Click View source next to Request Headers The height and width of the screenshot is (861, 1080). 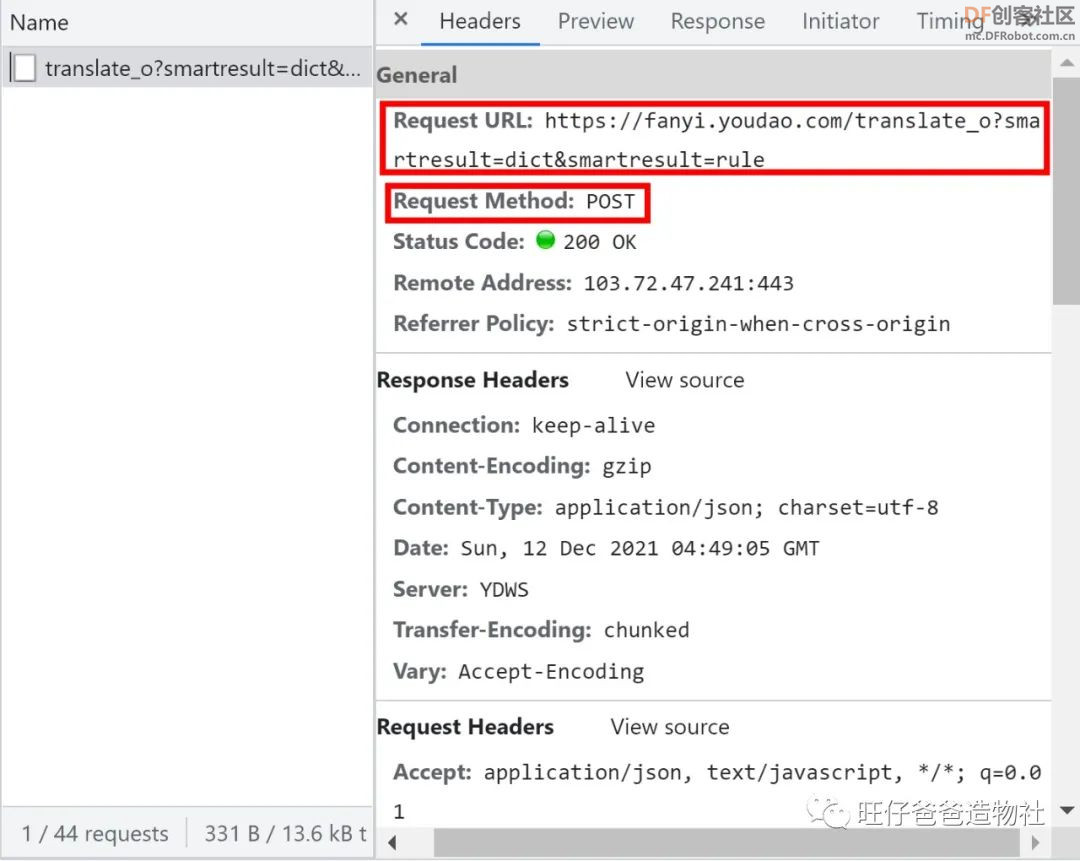click(x=669, y=727)
